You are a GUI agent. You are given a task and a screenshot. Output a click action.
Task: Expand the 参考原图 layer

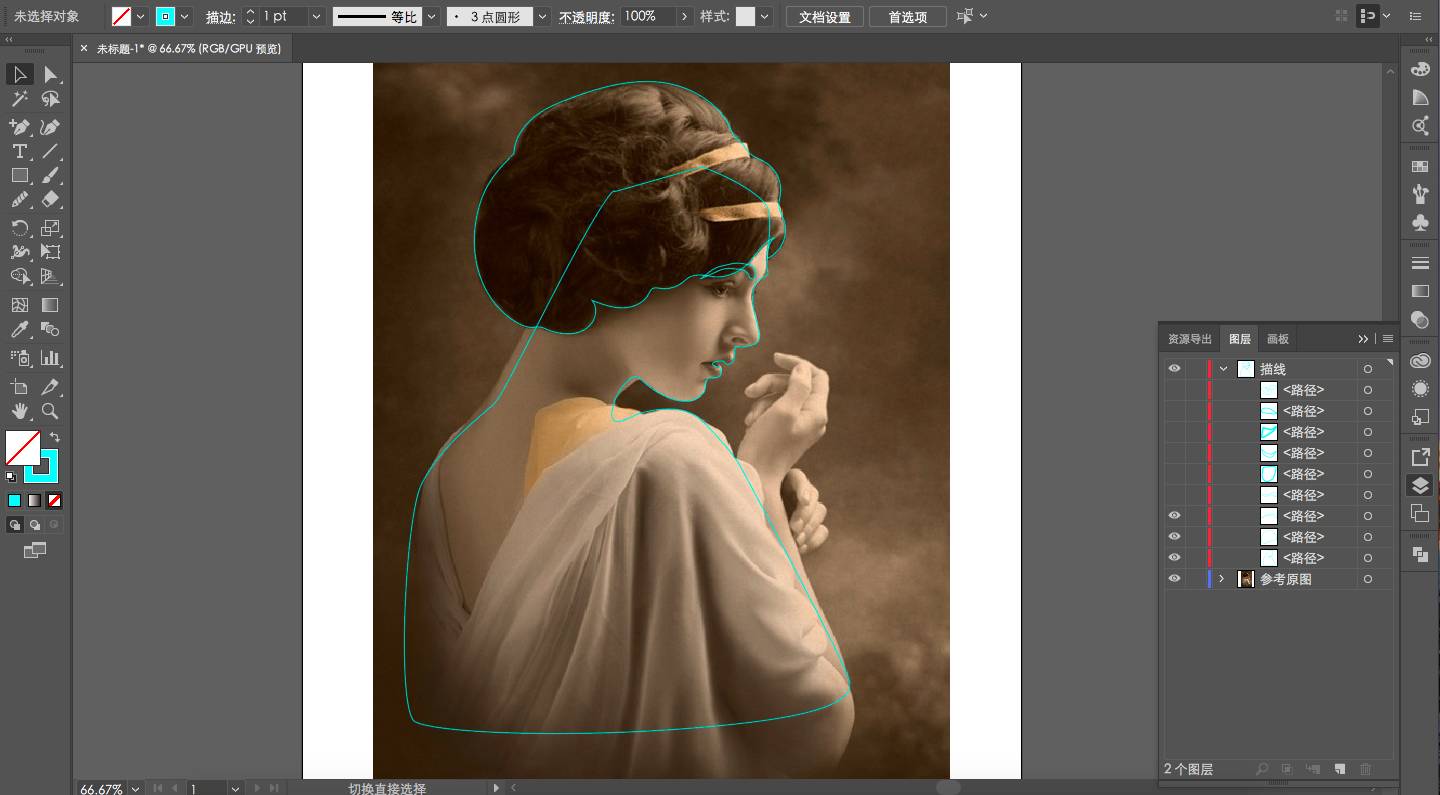click(1221, 579)
